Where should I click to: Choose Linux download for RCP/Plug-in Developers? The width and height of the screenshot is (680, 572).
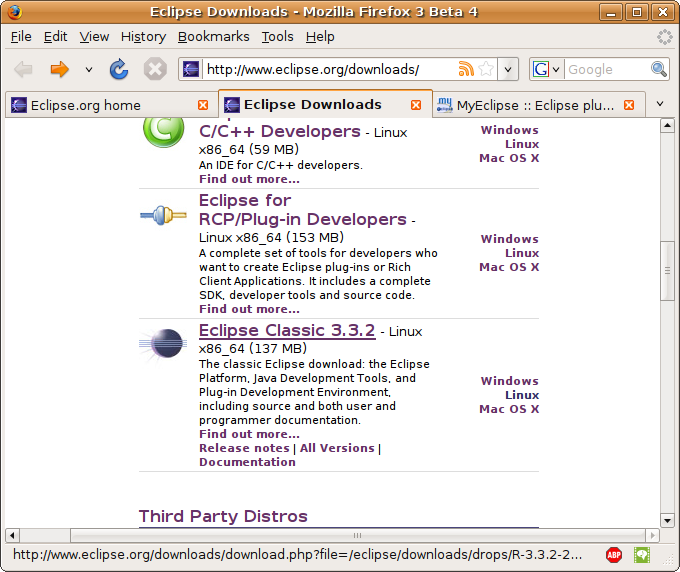click(x=522, y=253)
